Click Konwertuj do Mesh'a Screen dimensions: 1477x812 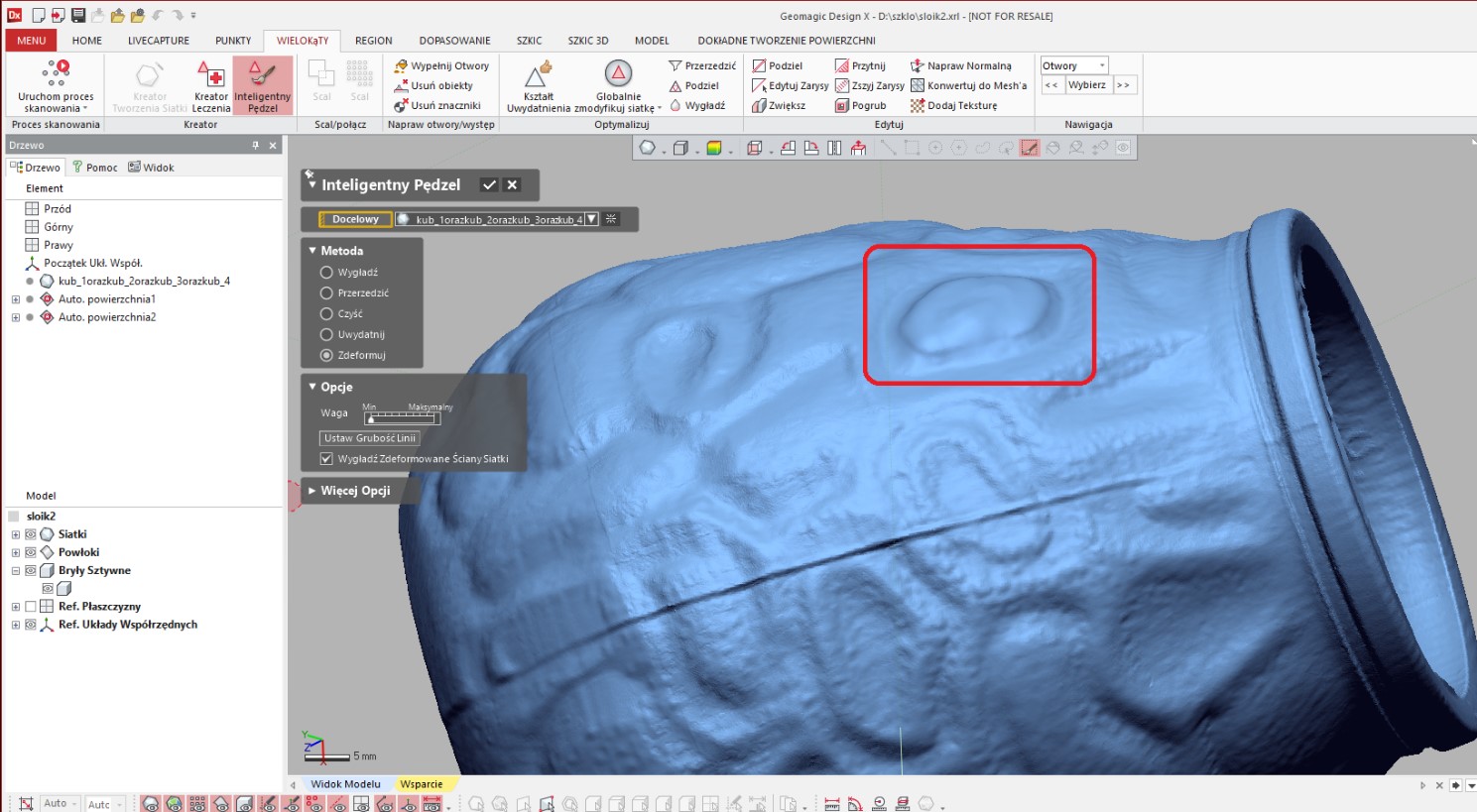968,85
